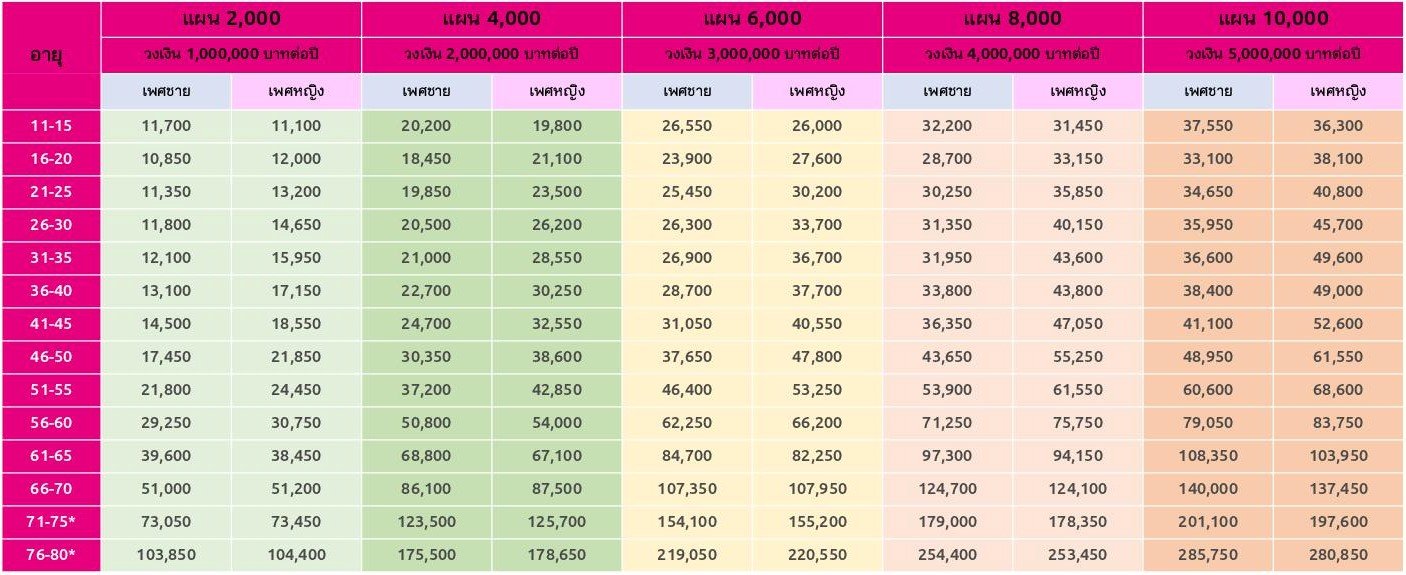Click the 11,700 premium cell
The width and height of the screenshot is (1406, 575).
click(166, 126)
